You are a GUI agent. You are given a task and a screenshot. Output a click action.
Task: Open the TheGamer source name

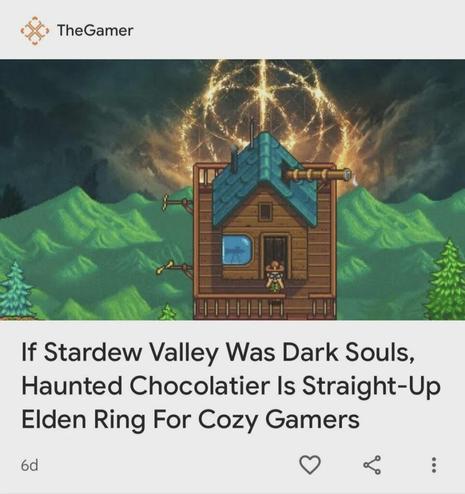95,31
